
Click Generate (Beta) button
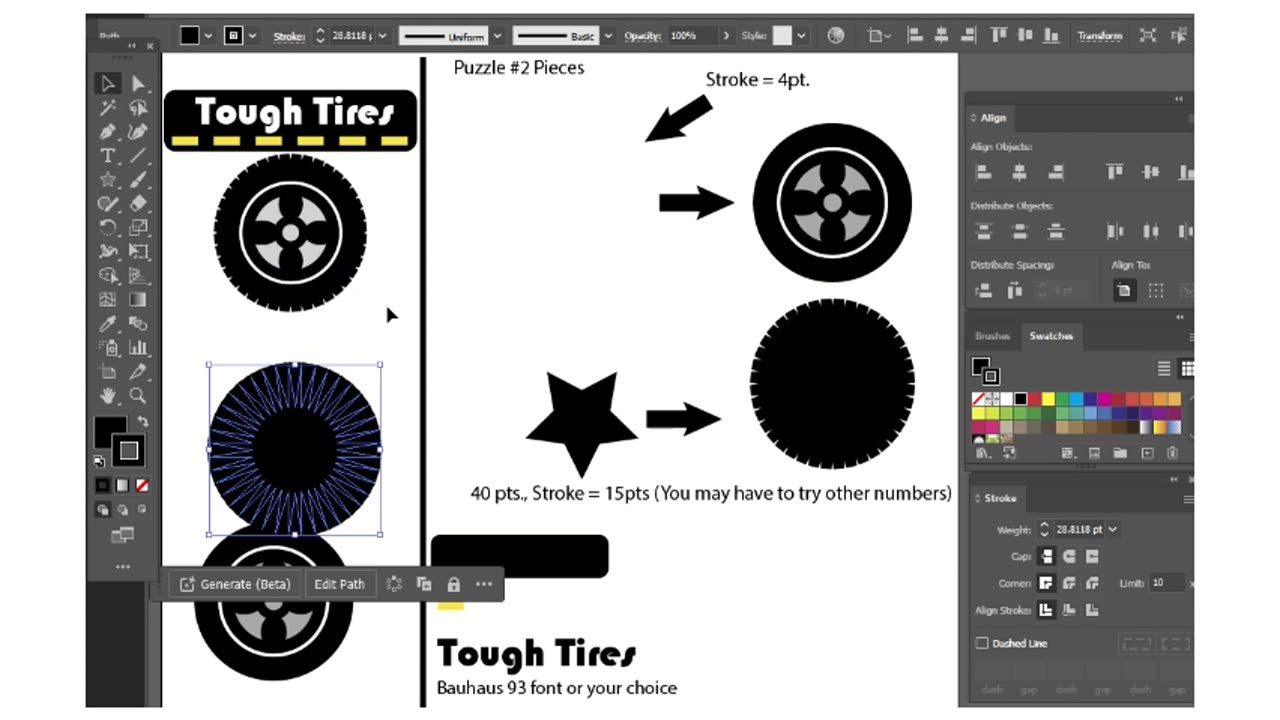236,584
